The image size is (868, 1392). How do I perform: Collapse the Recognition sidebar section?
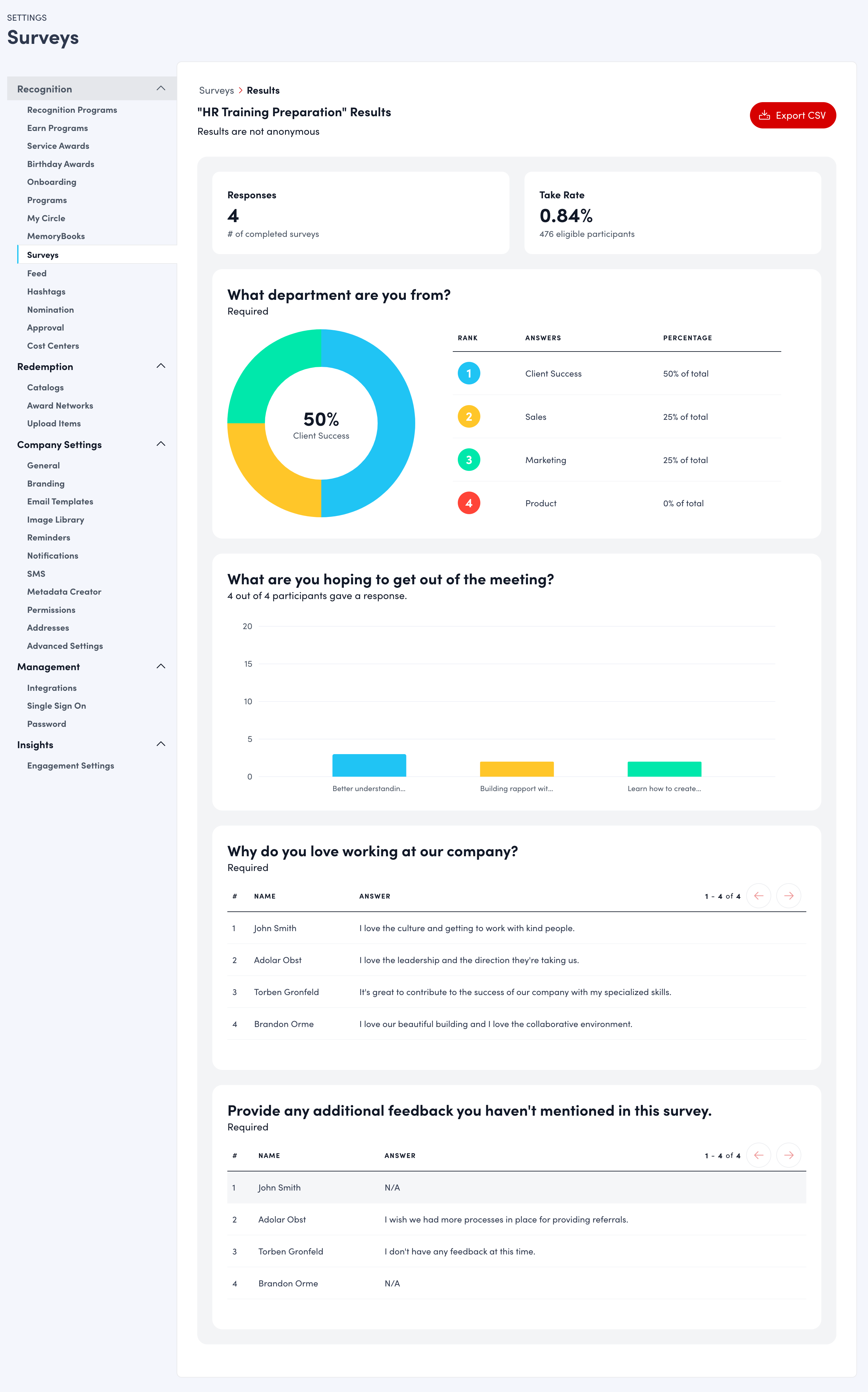[x=161, y=88]
